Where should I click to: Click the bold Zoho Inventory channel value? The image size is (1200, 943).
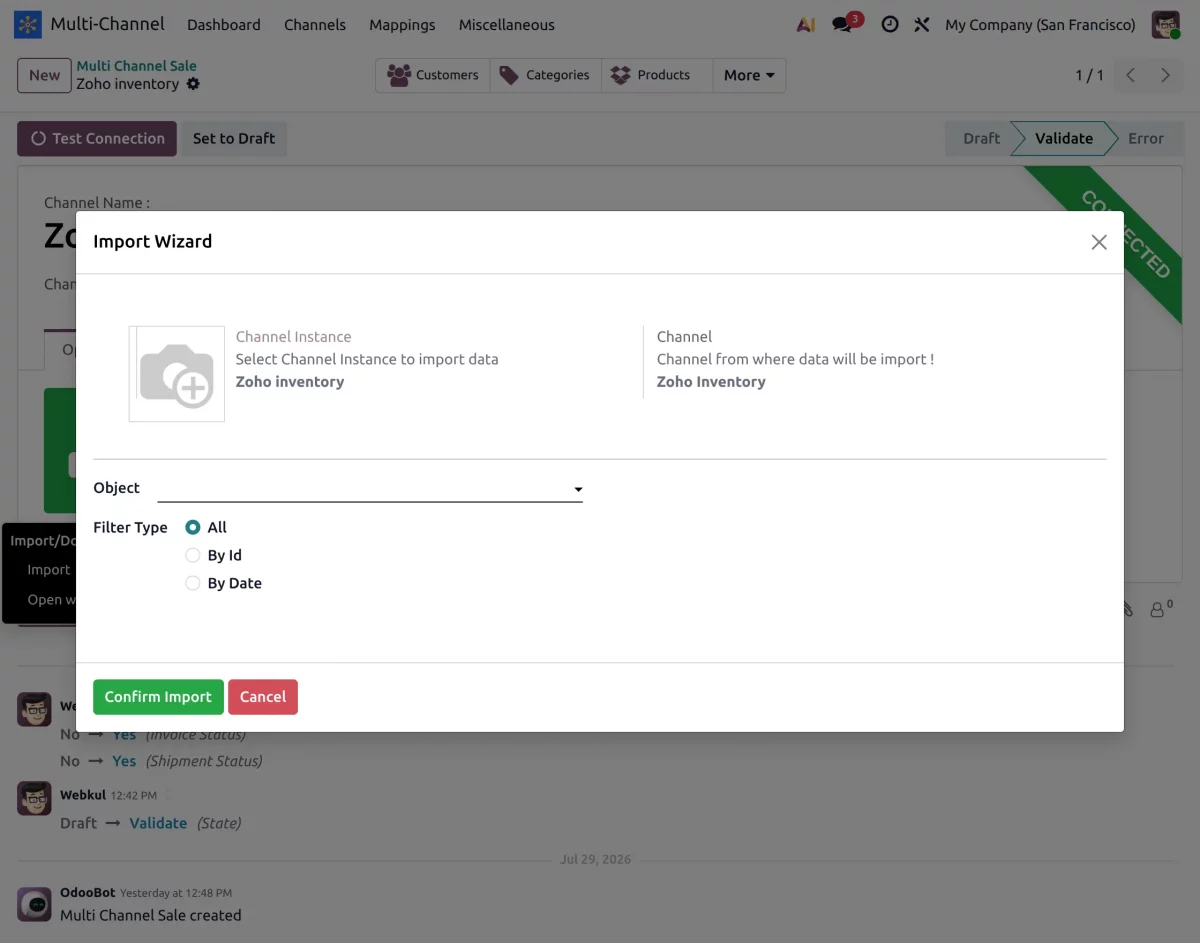[711, 382]
